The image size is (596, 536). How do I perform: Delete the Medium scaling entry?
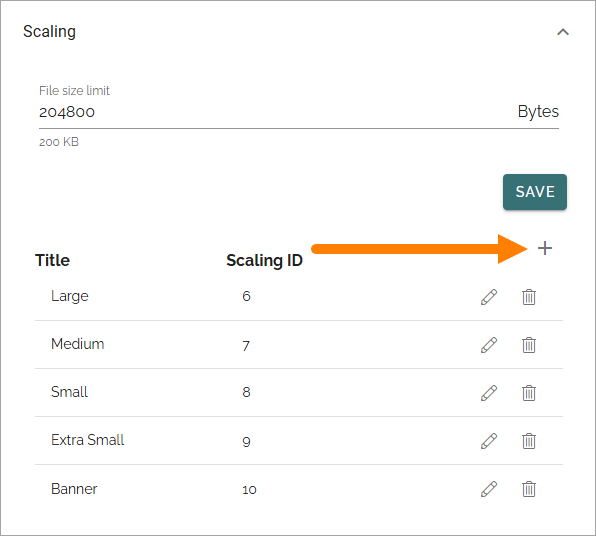(529, 345)
